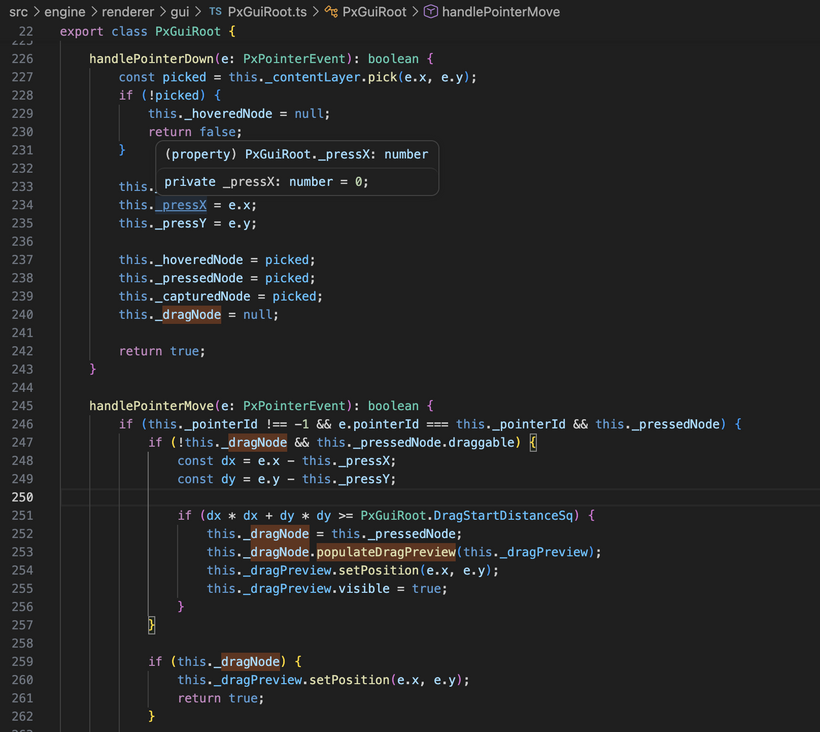Click the handlePointerMove breadcrumb symbol
This screenshot has width=820, height=732.
coord(500,12)
